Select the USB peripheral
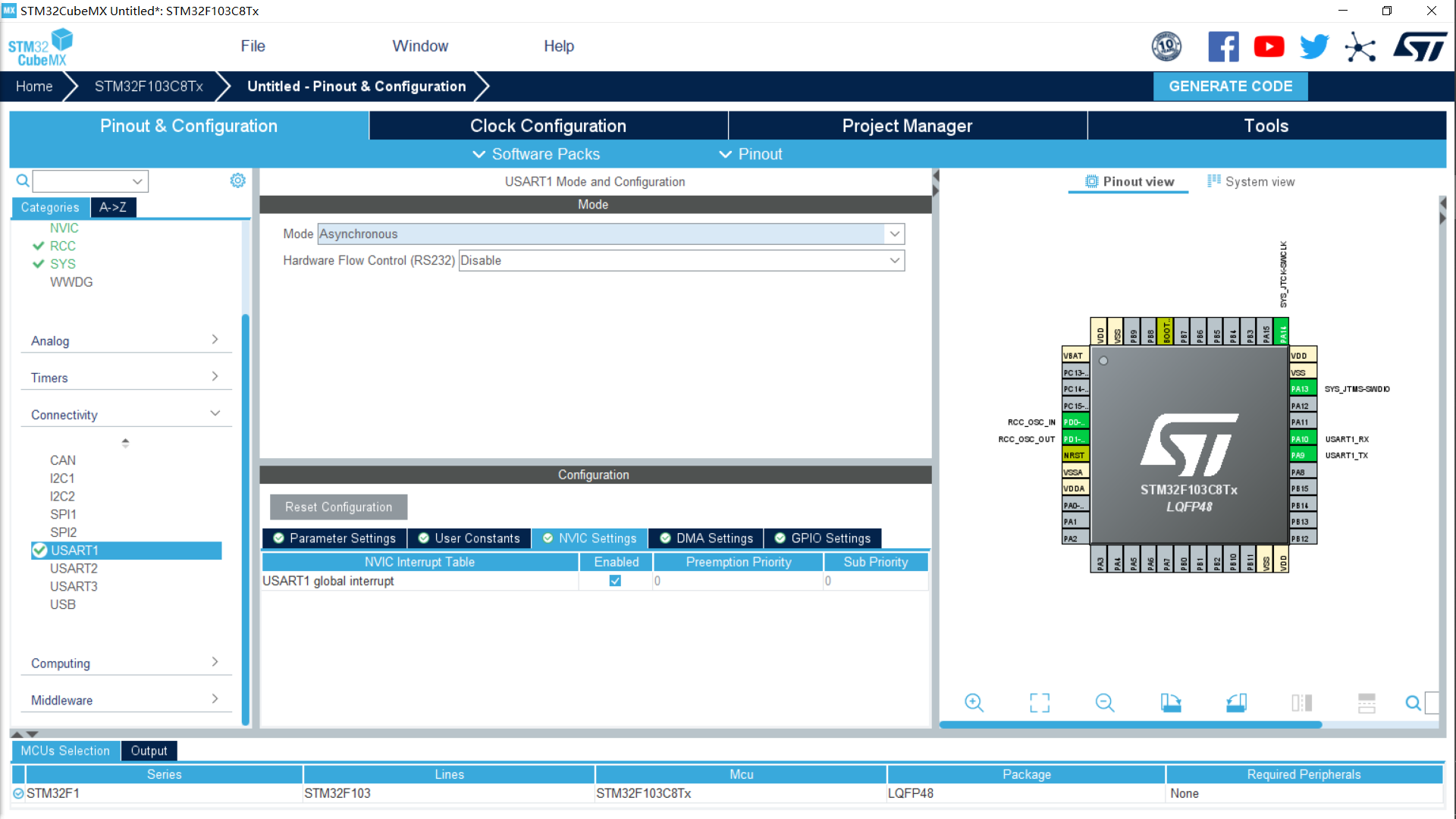This screenshot has height=819, width=1456. (x=63, y=604)
